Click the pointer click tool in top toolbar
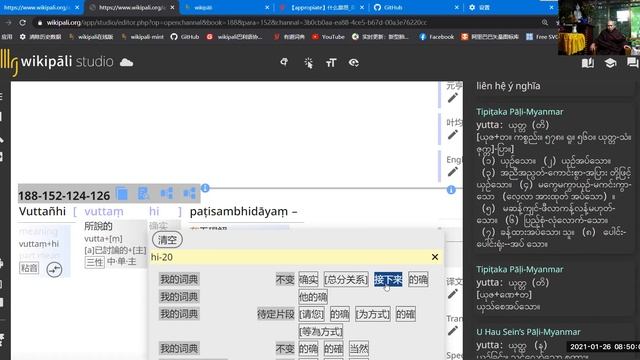The height and width of the screenshot is (360, 640). click(x=308, y=63)
